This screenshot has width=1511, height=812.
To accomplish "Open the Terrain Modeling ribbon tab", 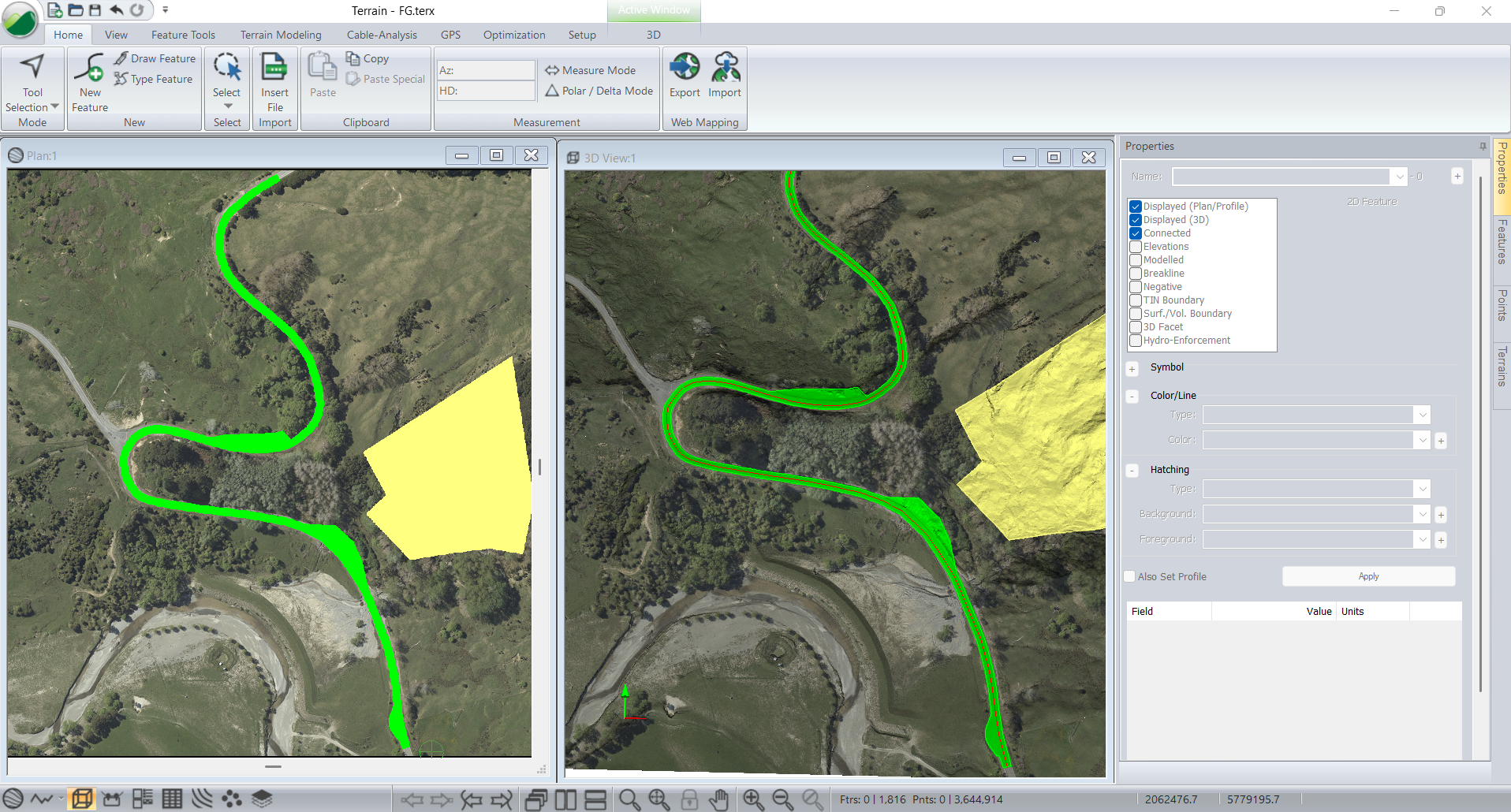I will tap(281, 35).
